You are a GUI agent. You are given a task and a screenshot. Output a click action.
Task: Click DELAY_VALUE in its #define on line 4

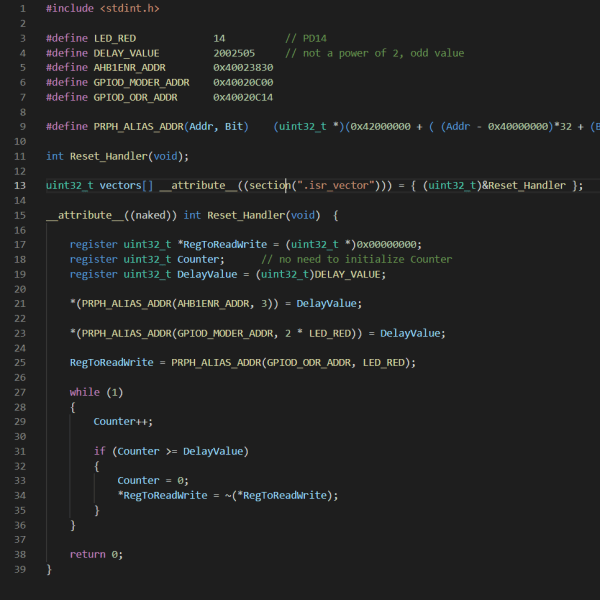[x=127, y=53]
